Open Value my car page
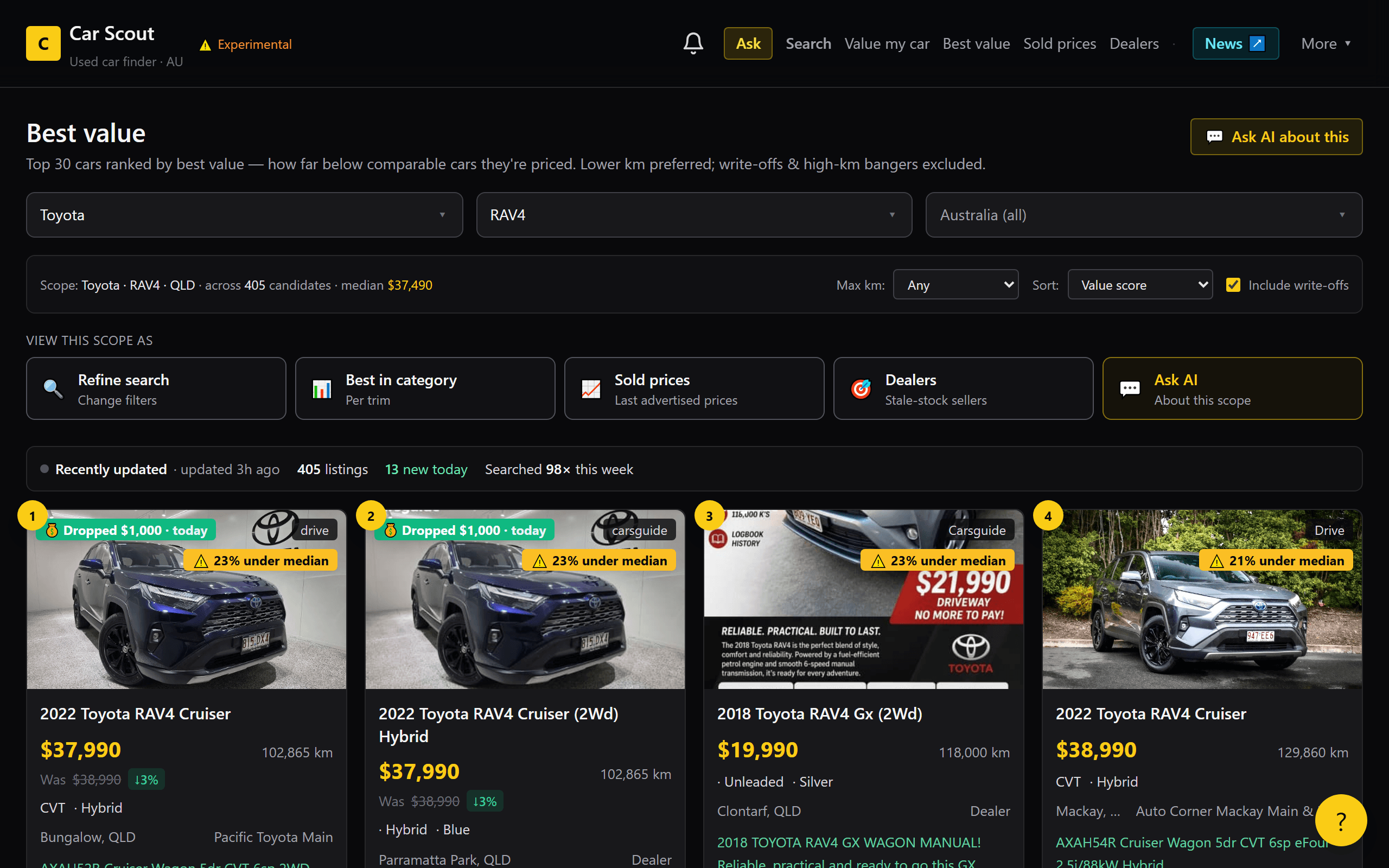The height and width of the screenshot is (868, 1389). click(x=887, y=43)
